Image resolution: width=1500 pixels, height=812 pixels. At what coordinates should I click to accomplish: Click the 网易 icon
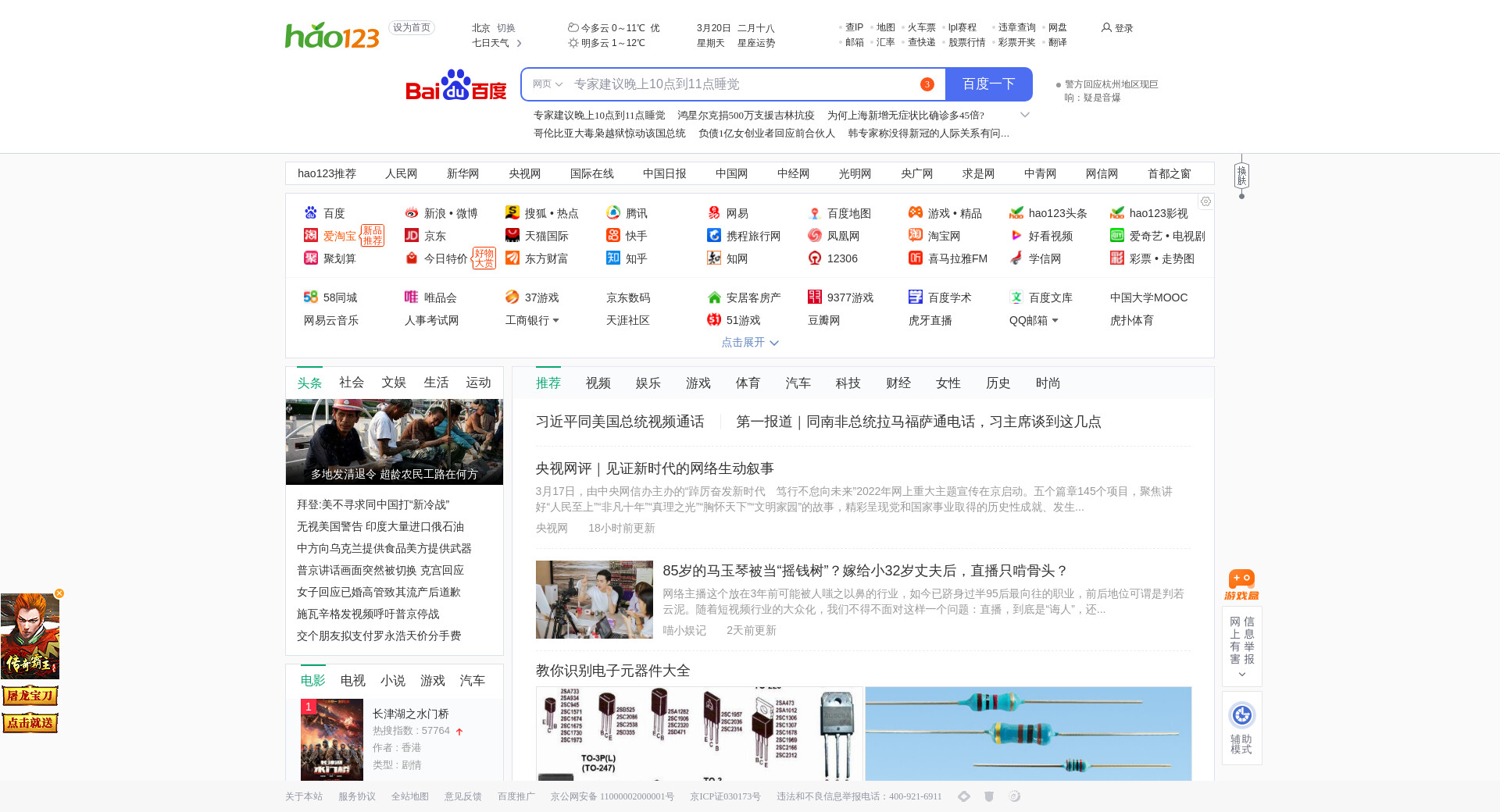point(714,213)
